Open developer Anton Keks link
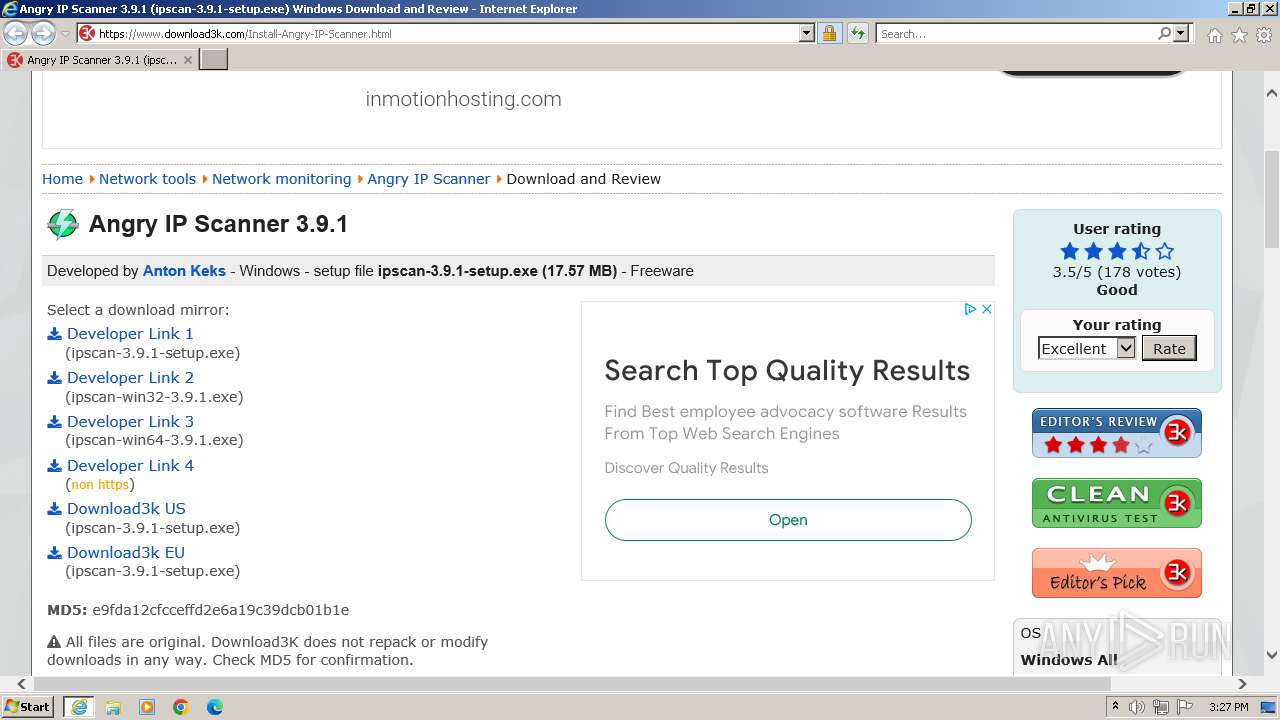Image resolution: width=1280 pixels, height=720 pixels. (184, 271)
